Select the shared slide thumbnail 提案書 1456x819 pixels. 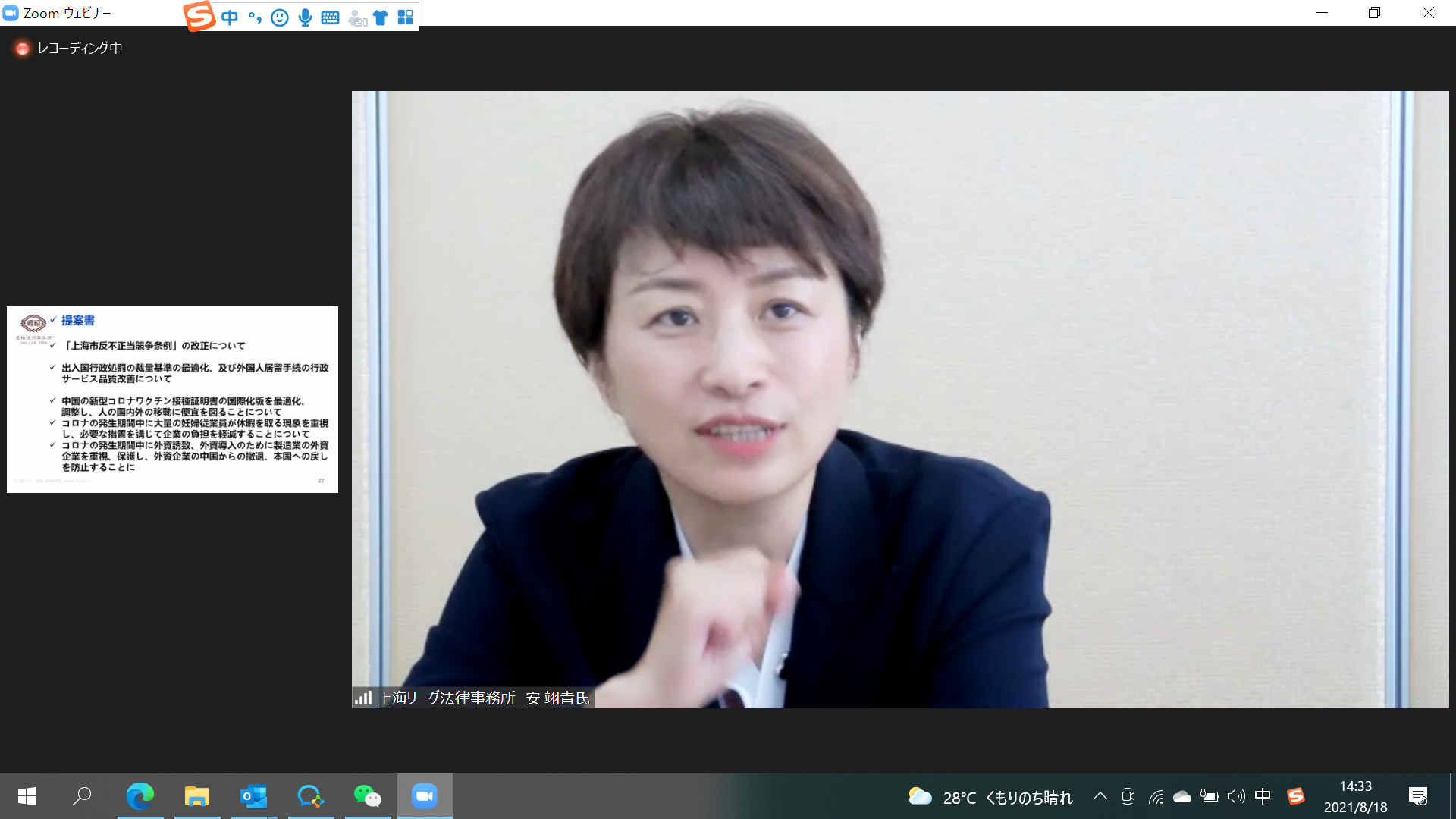point(172,400)
